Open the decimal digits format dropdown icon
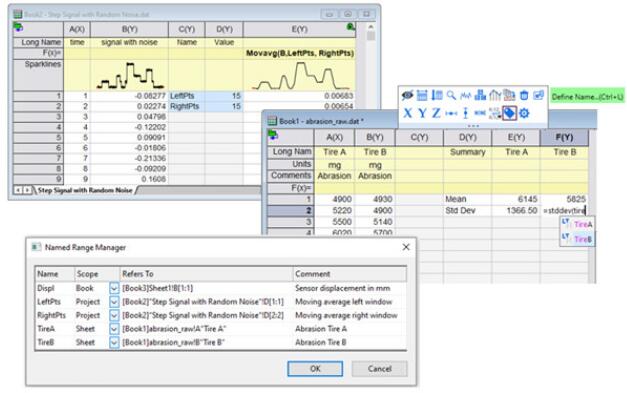627x393 pixels. (495, 113)
